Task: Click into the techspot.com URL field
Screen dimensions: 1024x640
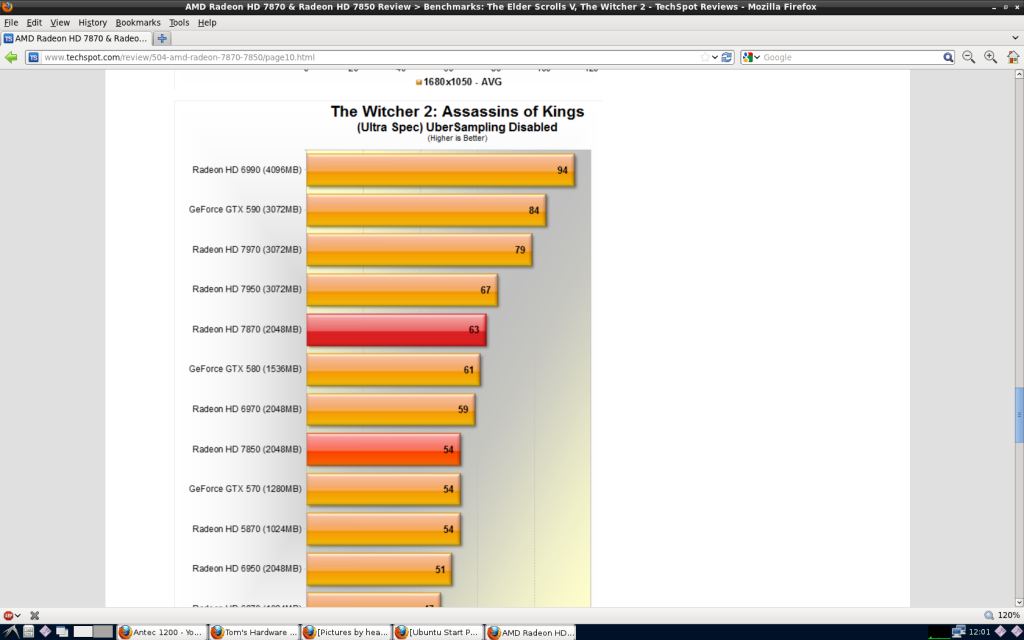Action: [x=369, y=57]
